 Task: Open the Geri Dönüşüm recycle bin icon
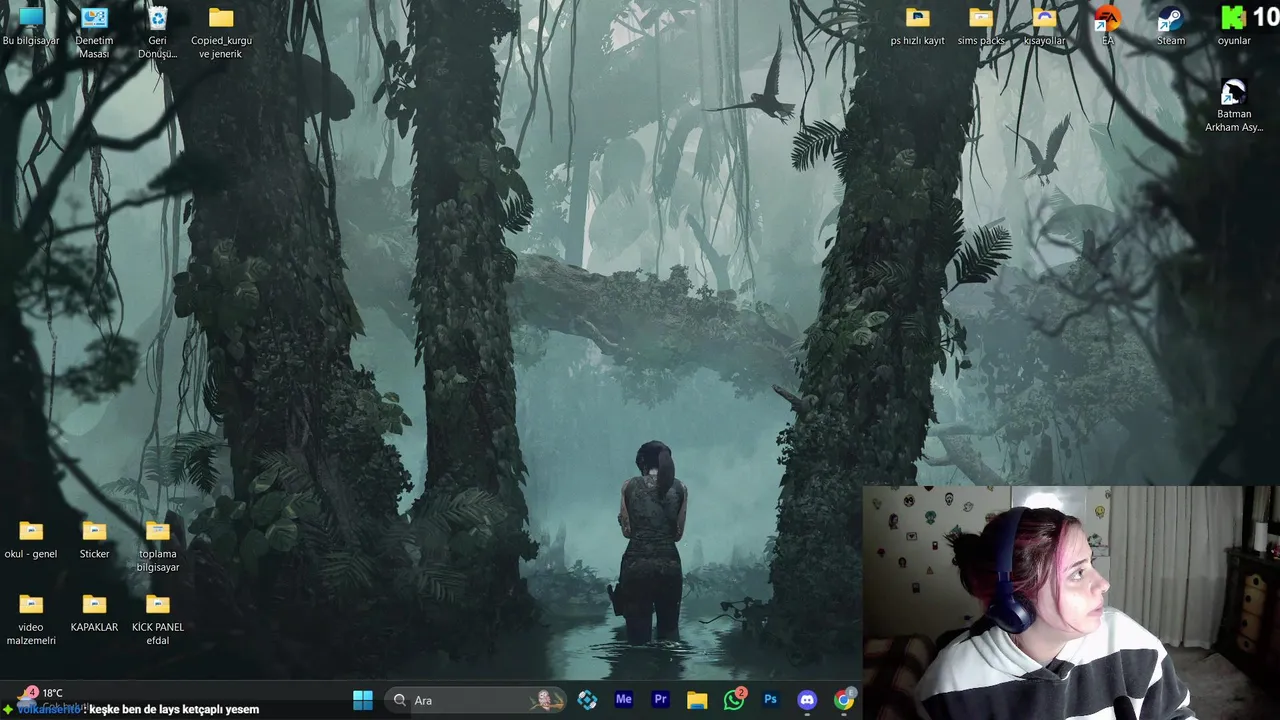click(x=157, y=33)
